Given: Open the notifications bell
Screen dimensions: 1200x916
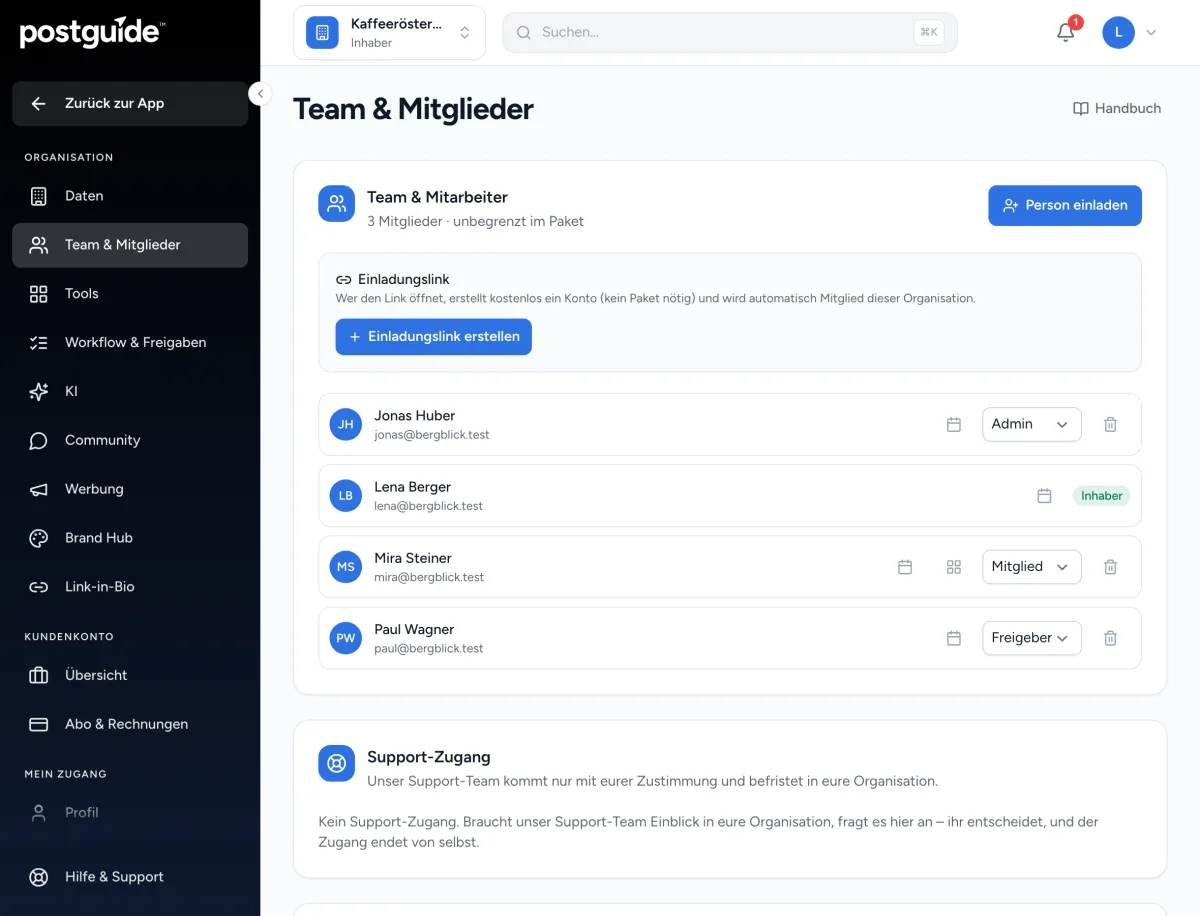Looking at the screenshot, I should (x=1066, y=32).
